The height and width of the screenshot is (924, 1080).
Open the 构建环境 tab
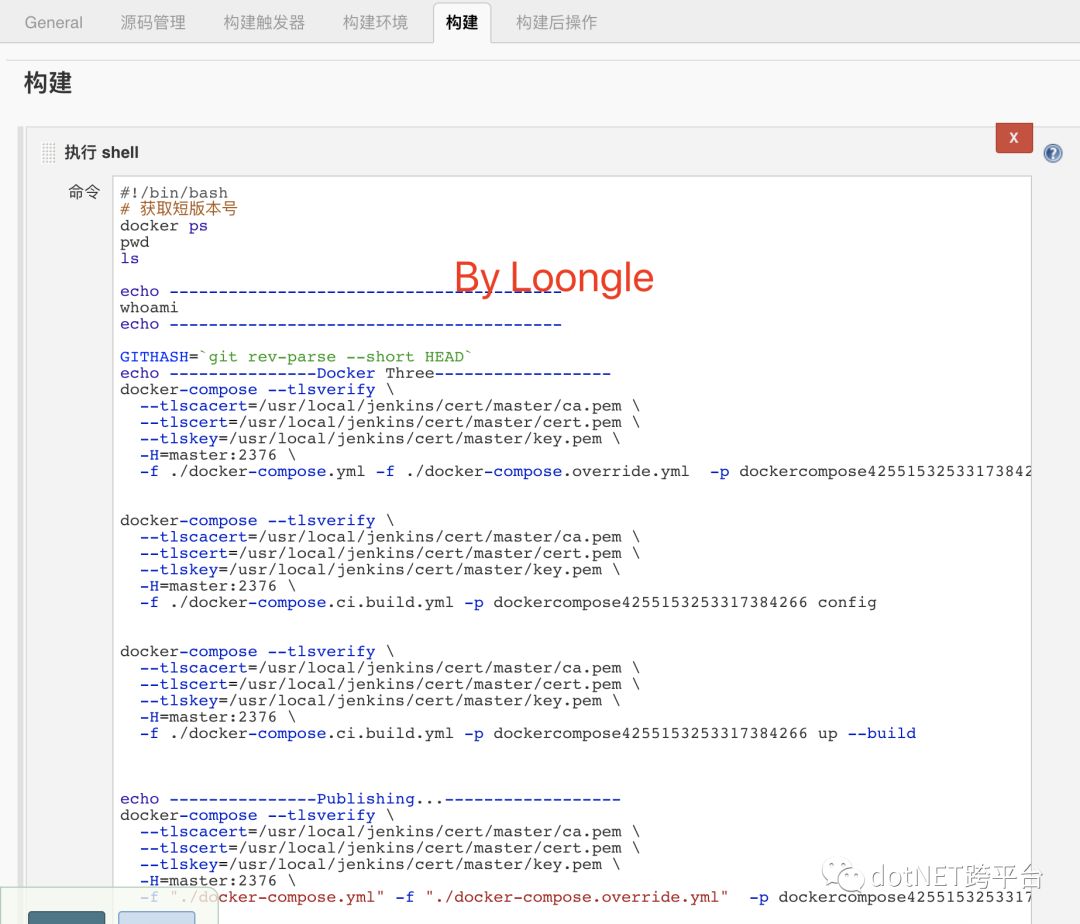375,23
